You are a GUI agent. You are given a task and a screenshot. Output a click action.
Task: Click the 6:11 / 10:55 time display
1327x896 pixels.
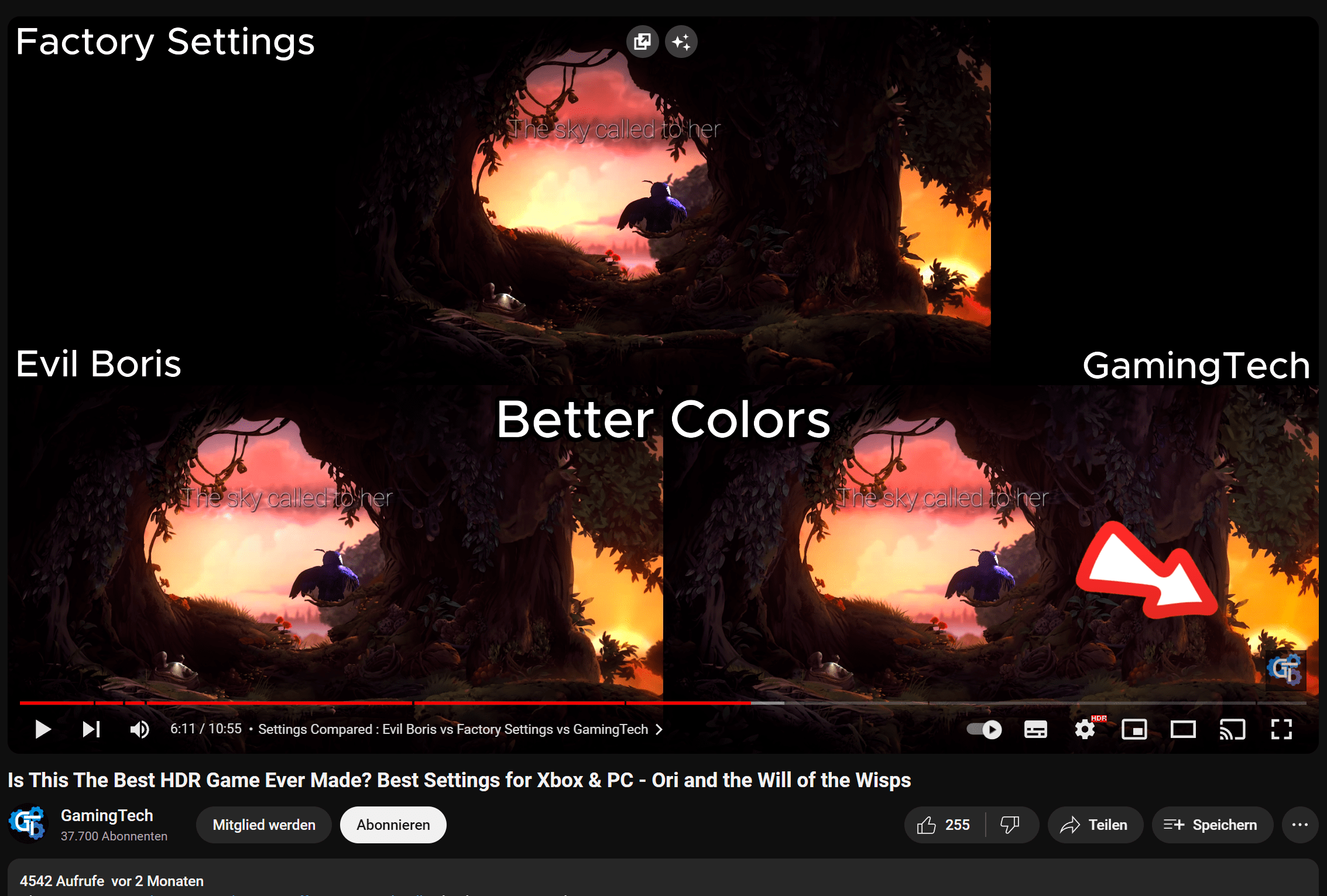point(205,729)
